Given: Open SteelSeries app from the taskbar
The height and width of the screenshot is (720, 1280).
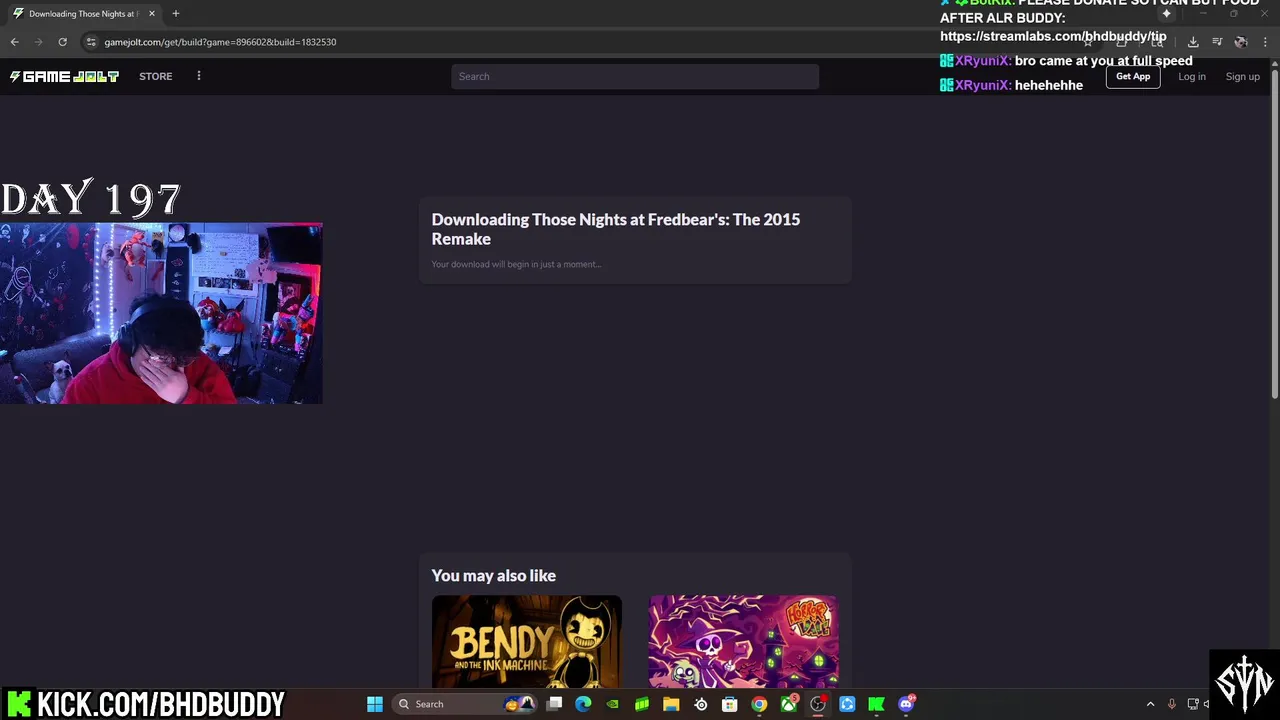Looking at the screenshot, I should 700,704.
